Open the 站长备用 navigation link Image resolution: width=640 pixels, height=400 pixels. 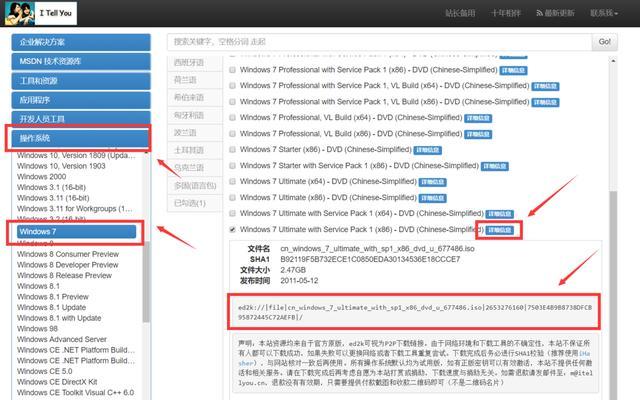460,13
